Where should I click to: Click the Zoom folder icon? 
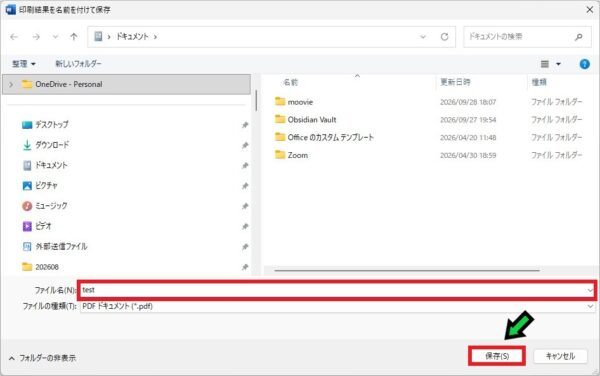click(x=280, y=155)
